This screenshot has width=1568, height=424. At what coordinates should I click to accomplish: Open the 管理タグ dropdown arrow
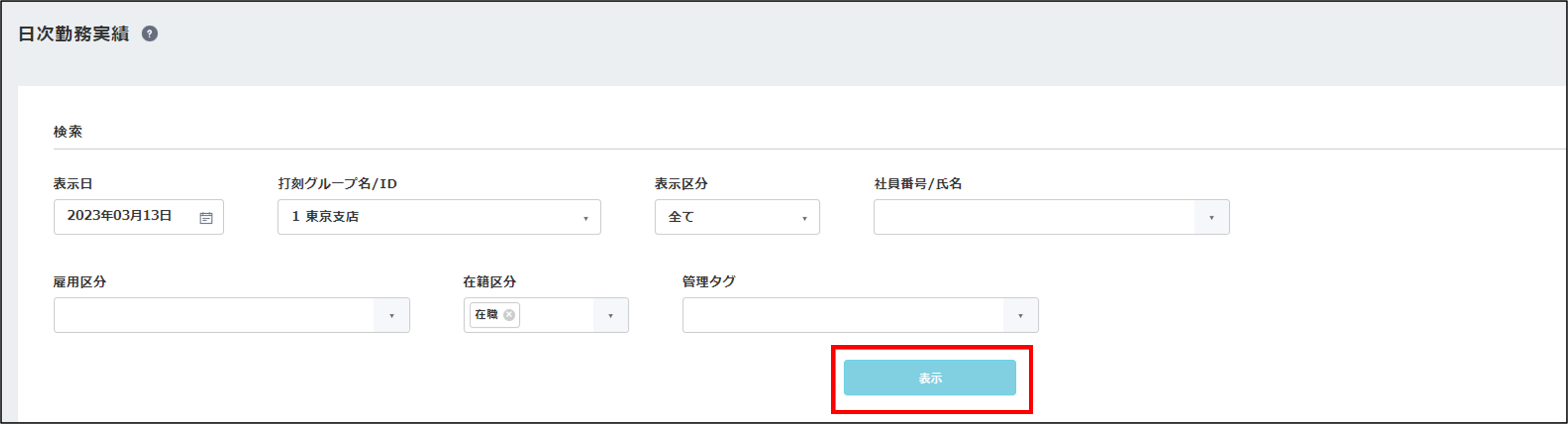pyautogui.click(x=1020, y=316)
